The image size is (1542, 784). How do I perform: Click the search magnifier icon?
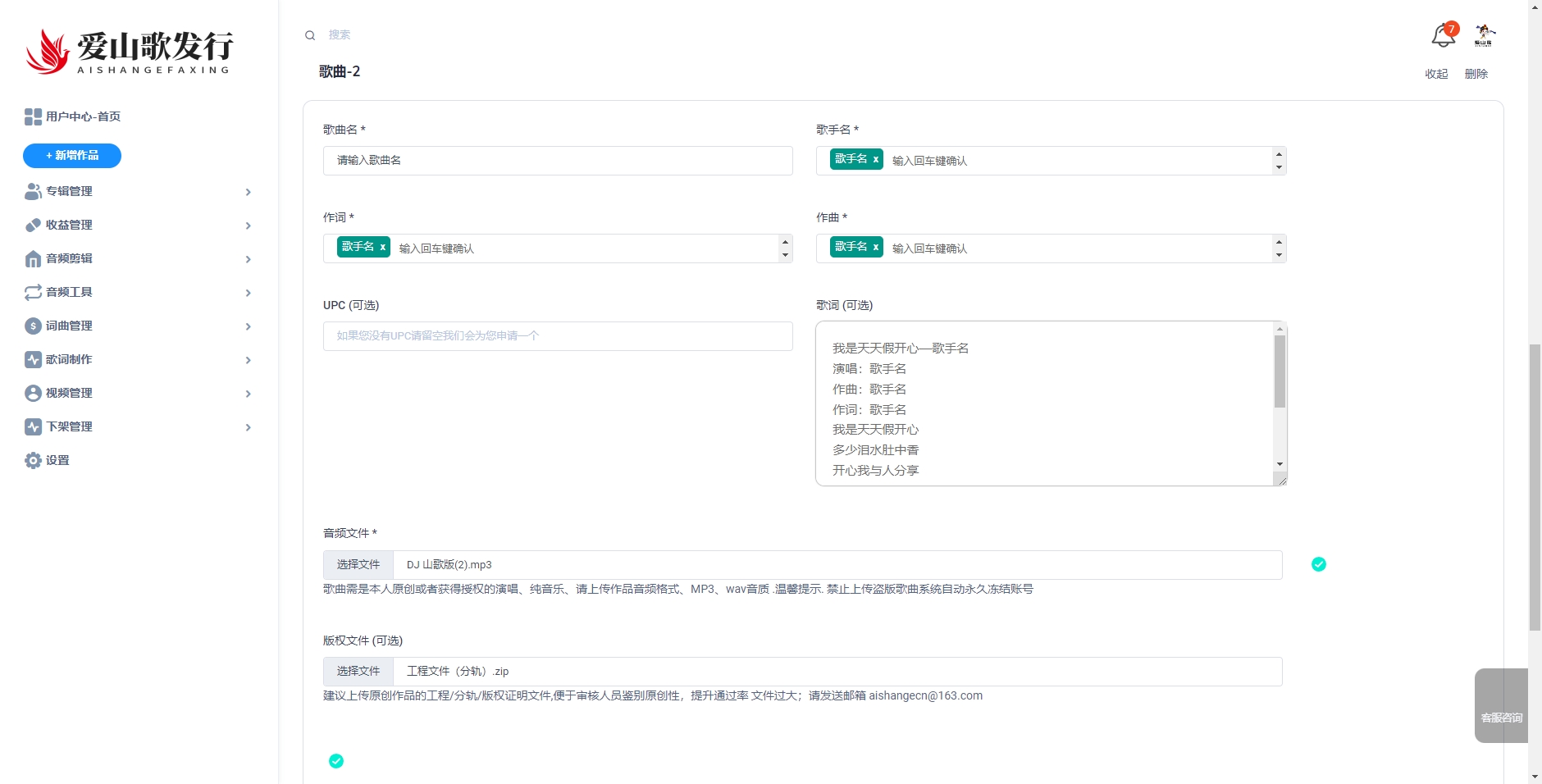310,35
